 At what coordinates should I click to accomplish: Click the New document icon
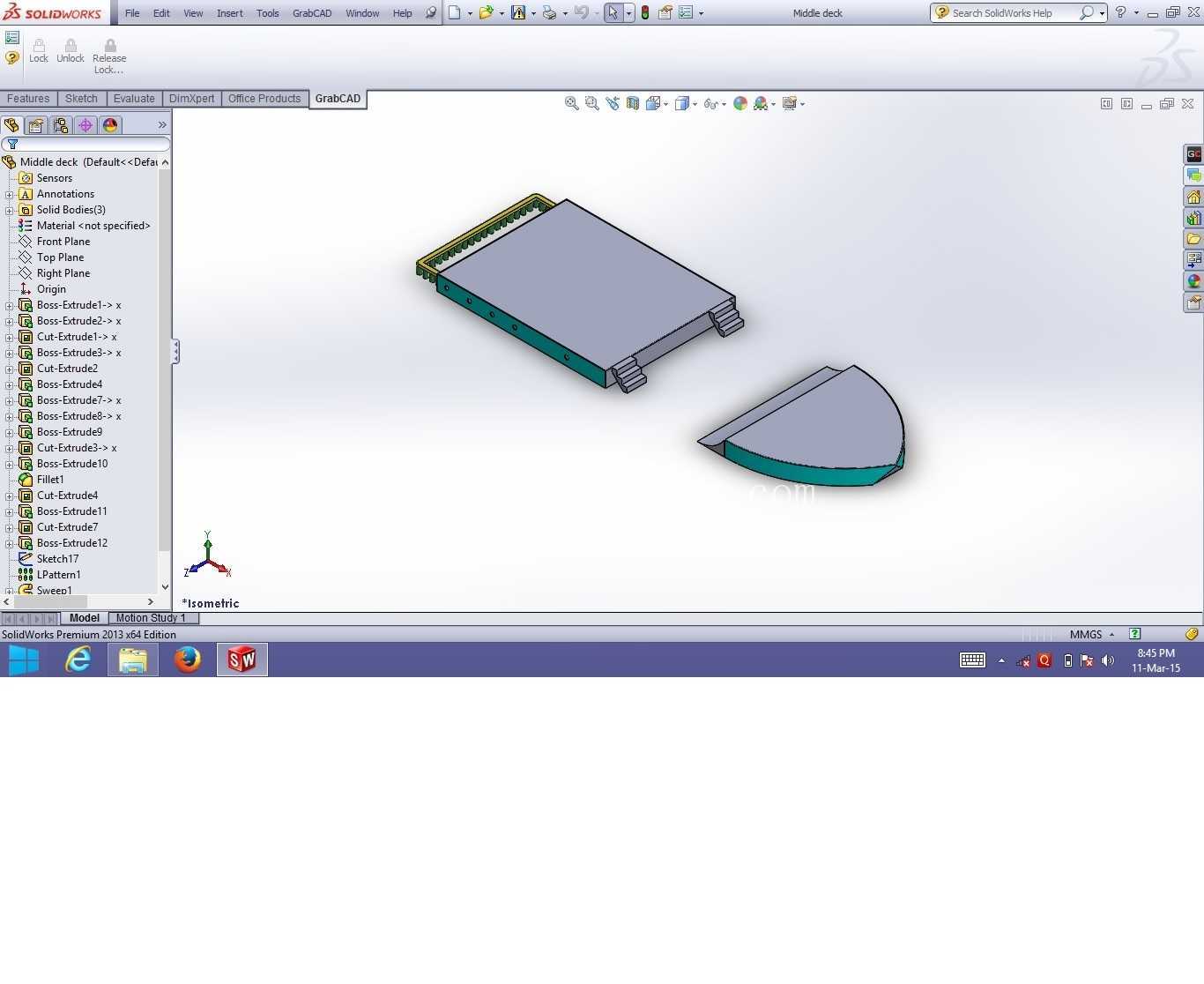coord(455,13)
